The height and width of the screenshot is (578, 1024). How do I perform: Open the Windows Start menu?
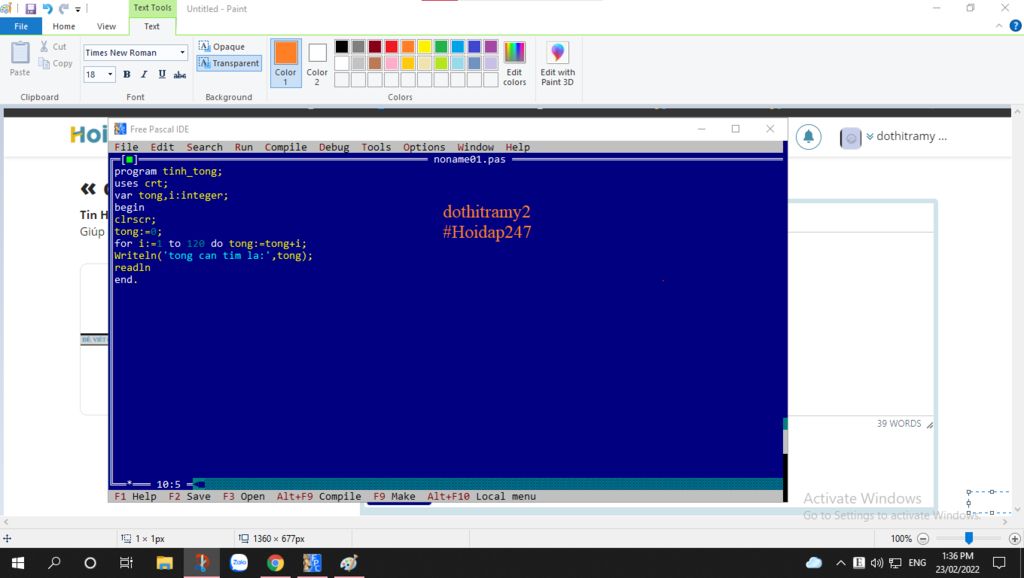point(18,563)
